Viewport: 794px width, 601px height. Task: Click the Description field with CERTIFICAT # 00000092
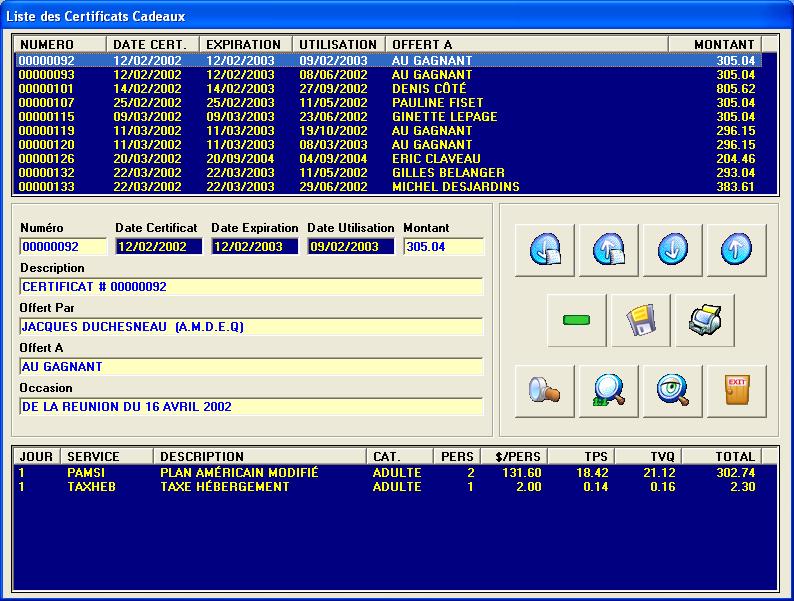[x=250, y=287]
